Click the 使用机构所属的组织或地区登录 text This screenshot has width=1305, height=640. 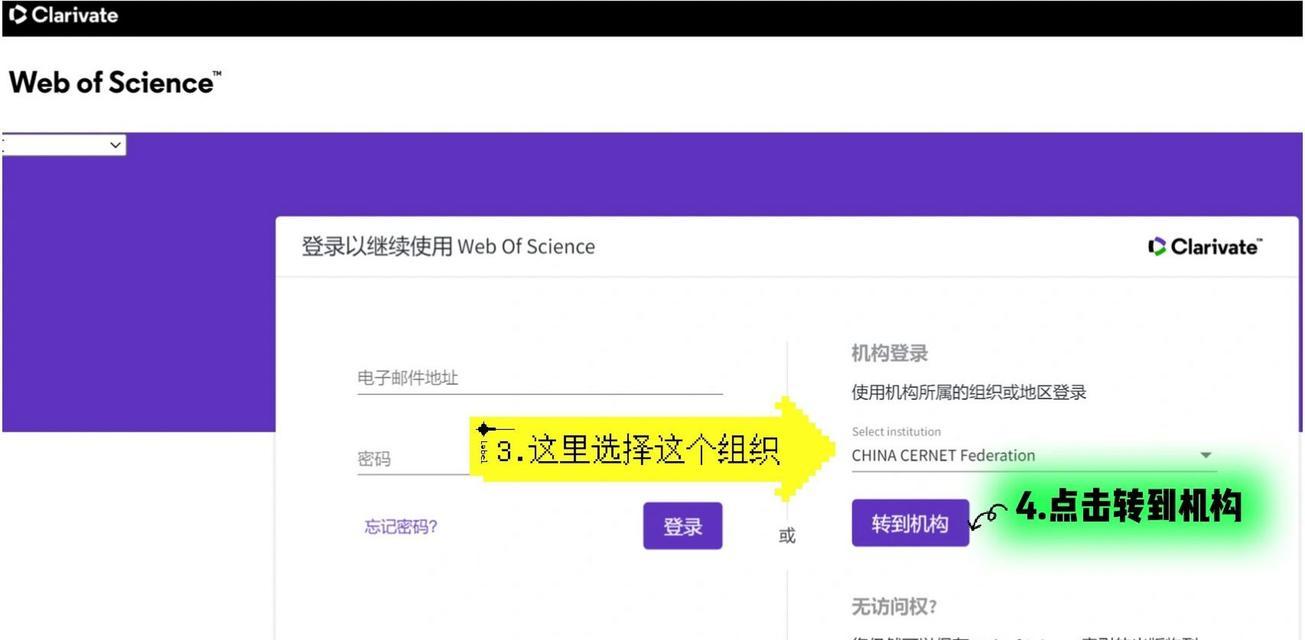click(968, 392)
